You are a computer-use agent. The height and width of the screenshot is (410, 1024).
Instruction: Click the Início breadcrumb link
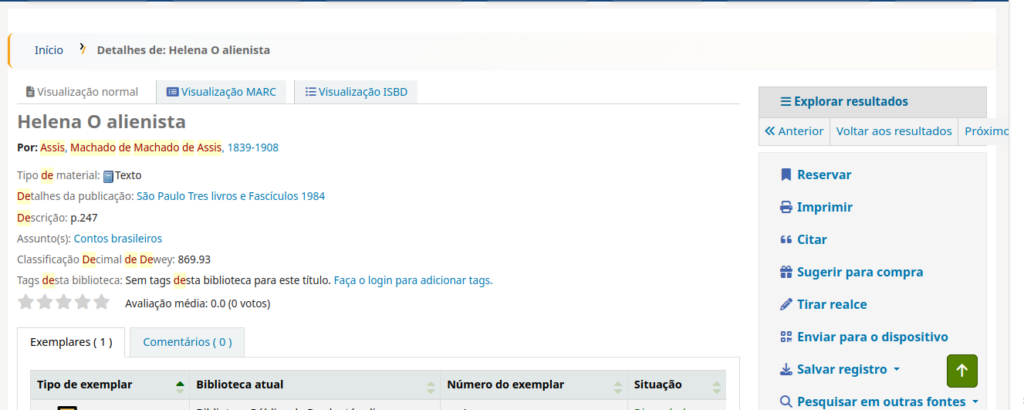point(48,50)
